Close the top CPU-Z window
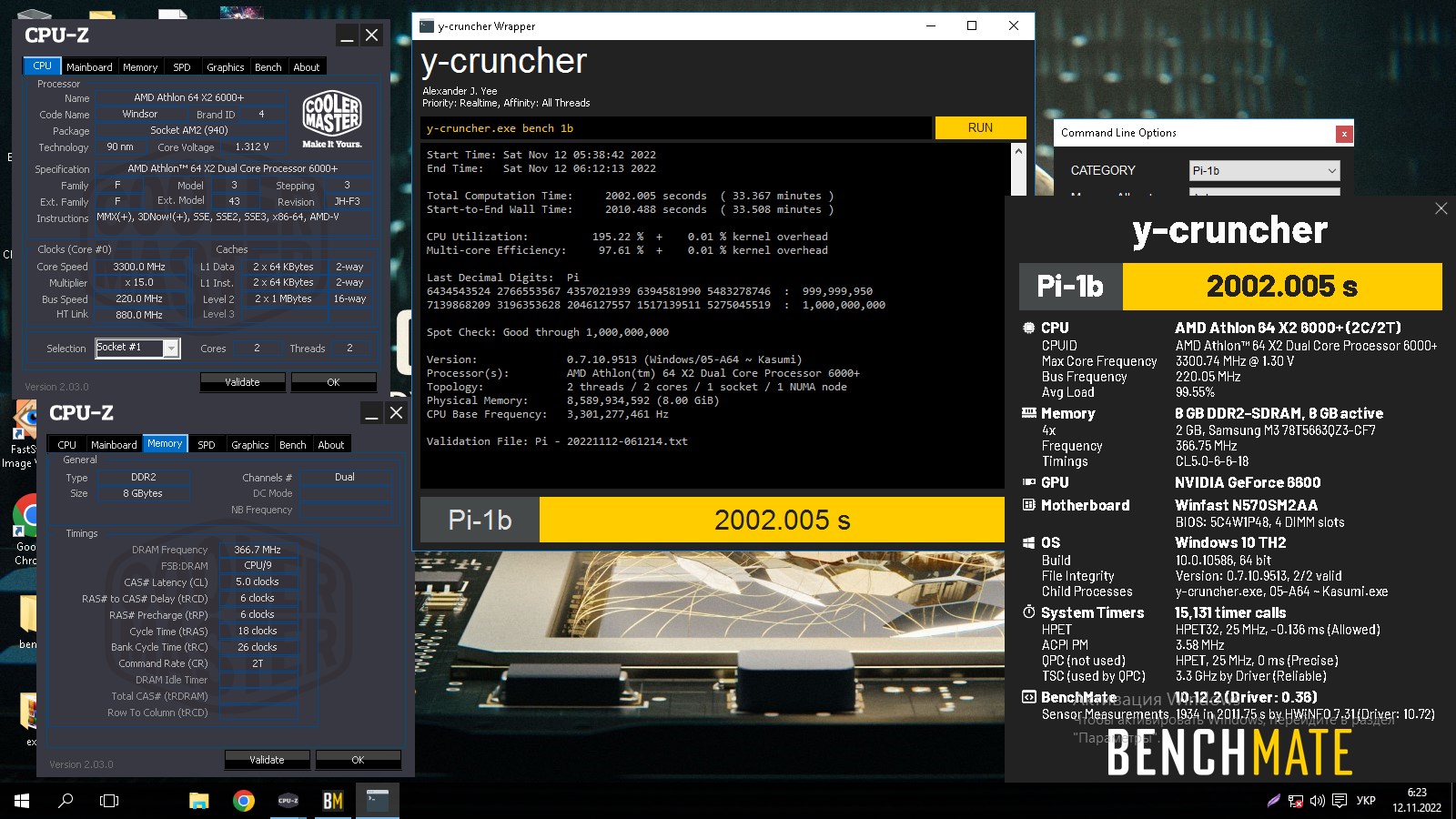Screen dimensions: 1456x819 [371, 35]
